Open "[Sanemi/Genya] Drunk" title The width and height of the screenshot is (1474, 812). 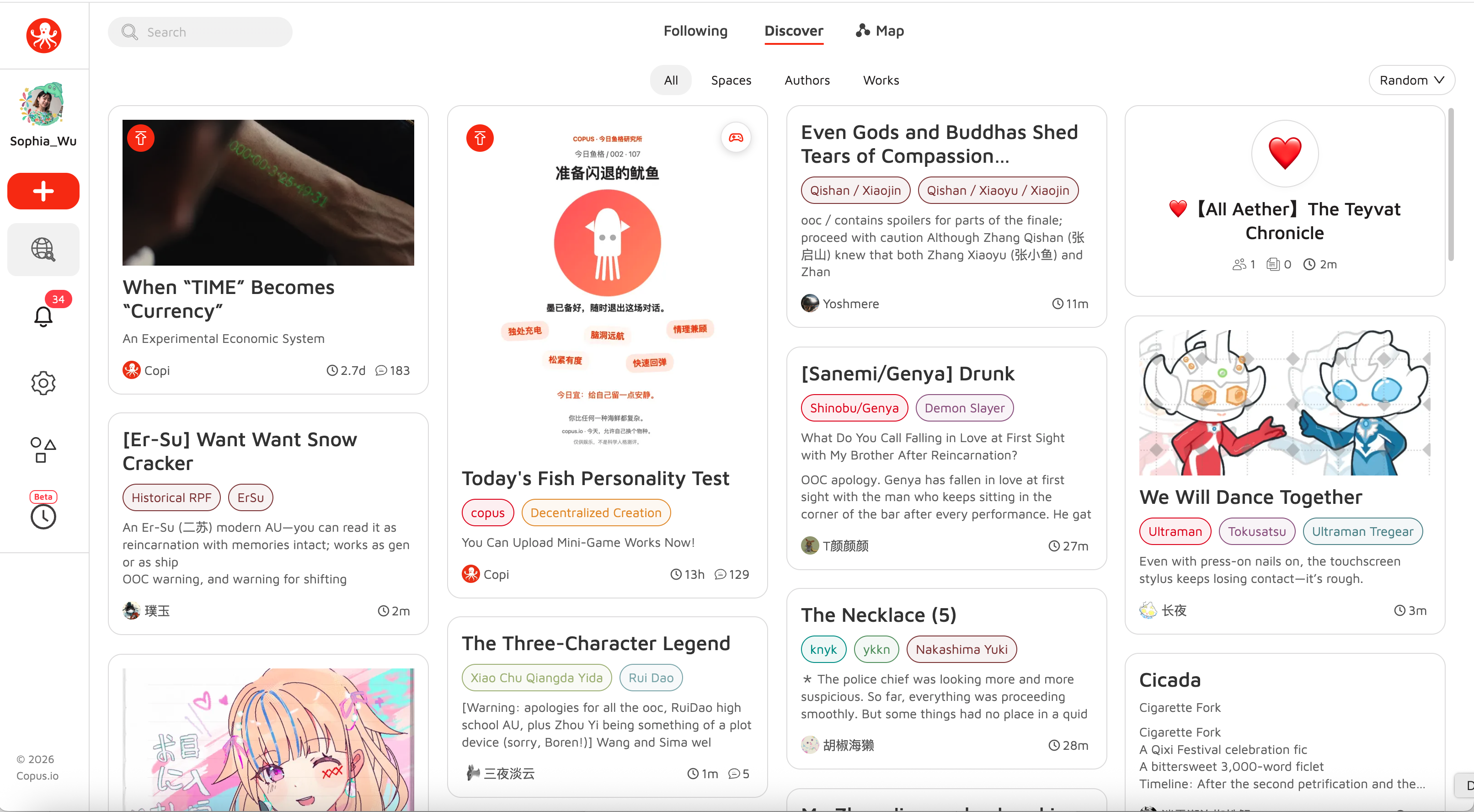[908, 374]
